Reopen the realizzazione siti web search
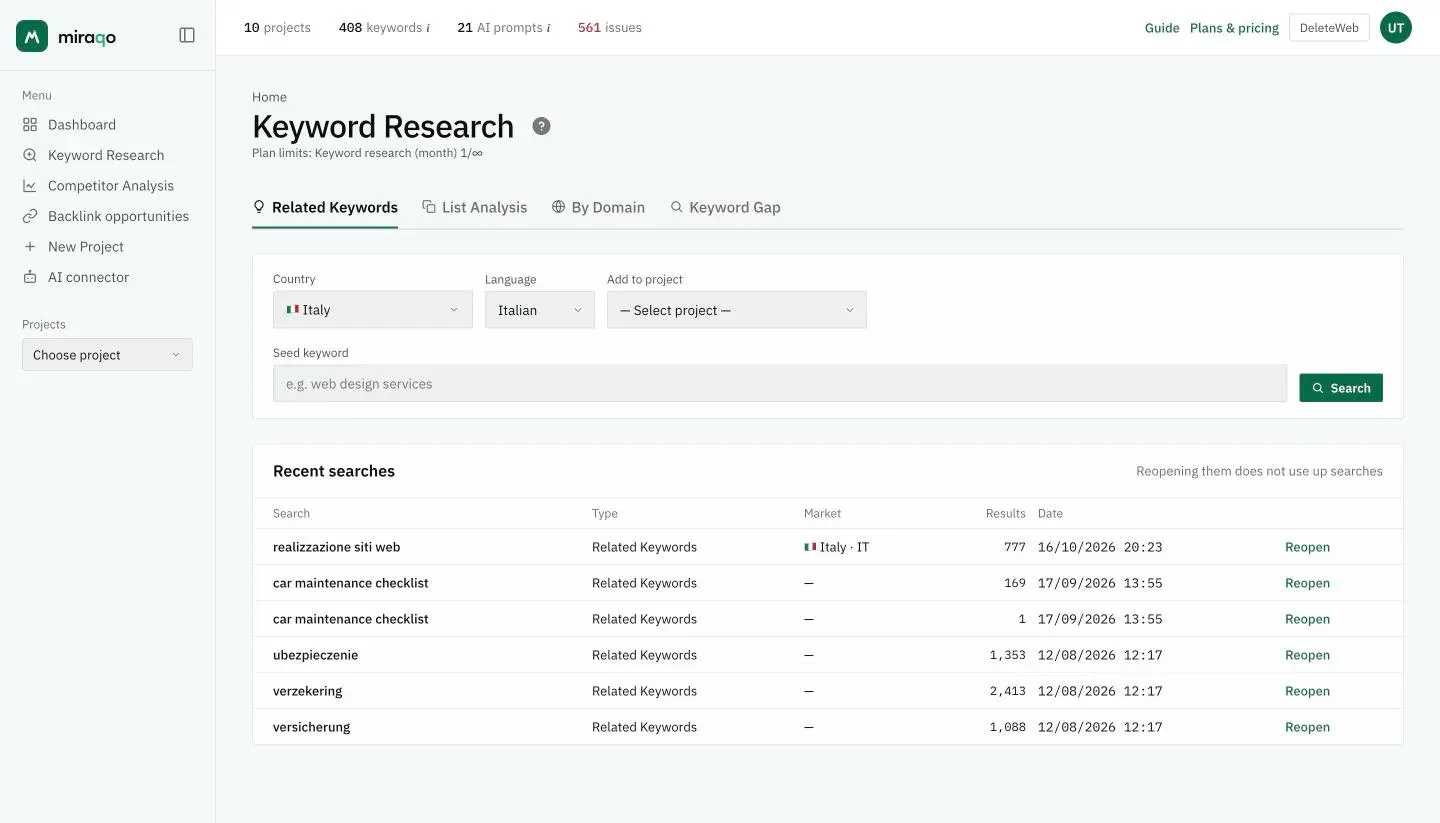 pyautogui.click(x=1307, y=547)
